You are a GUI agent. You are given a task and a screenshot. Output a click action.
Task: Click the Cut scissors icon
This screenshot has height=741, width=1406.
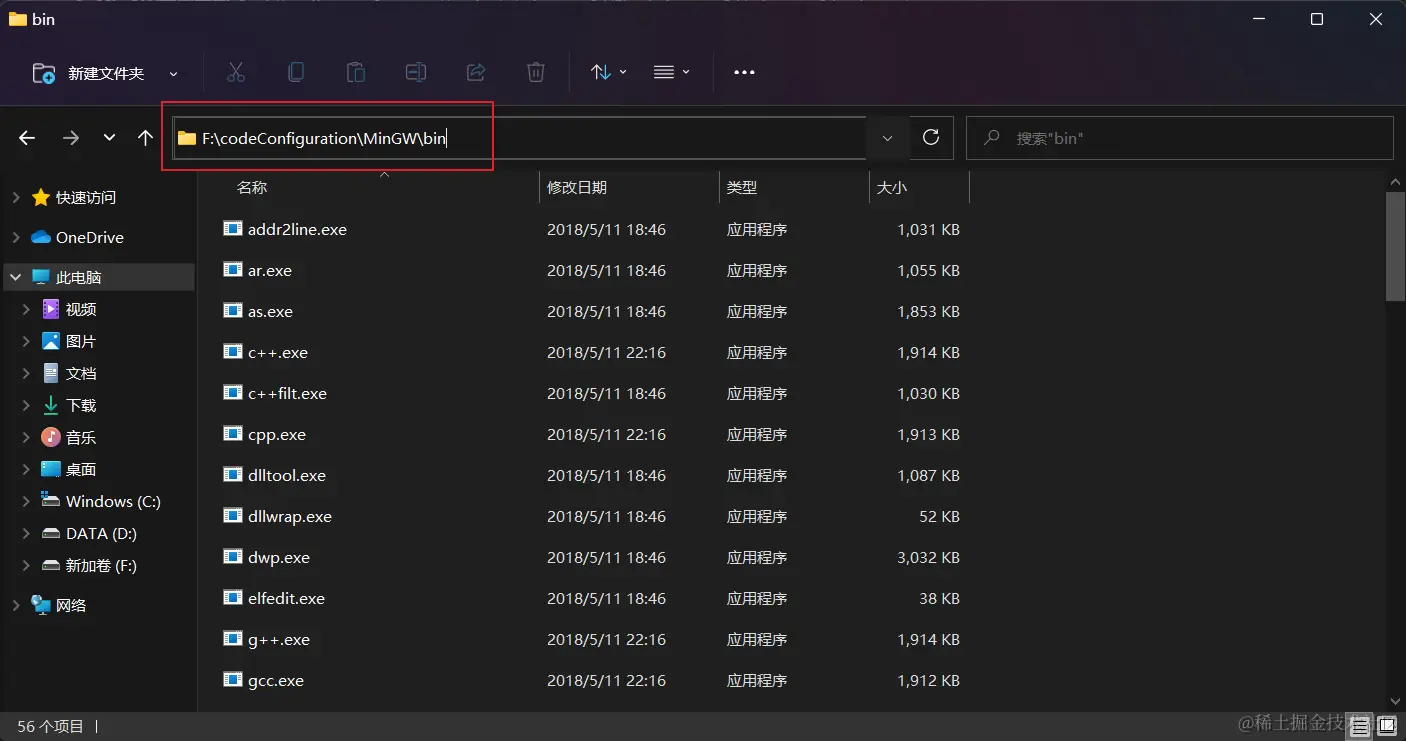click(236, 72)
